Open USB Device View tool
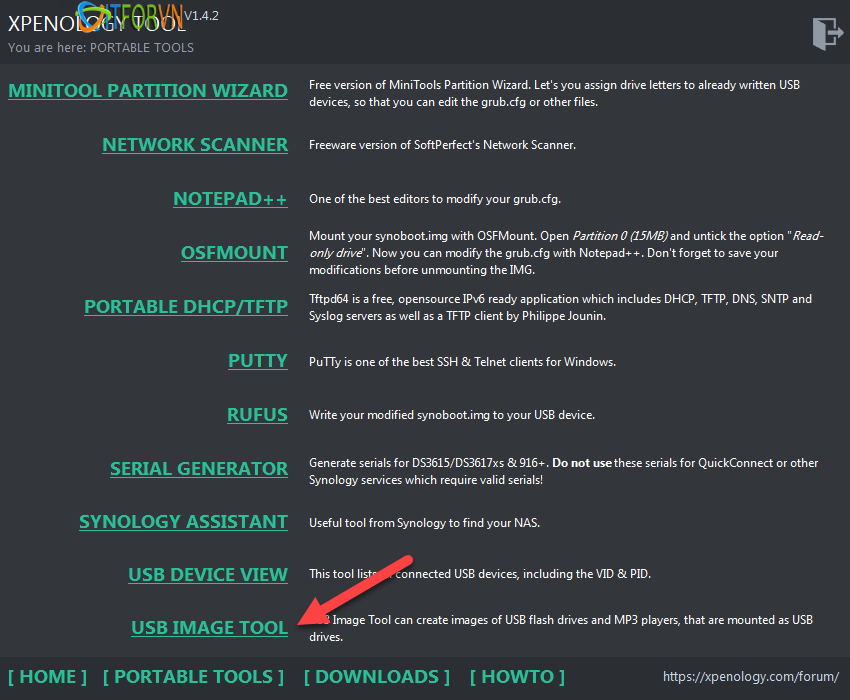The image size is (850, 700). tap(208, 575)
